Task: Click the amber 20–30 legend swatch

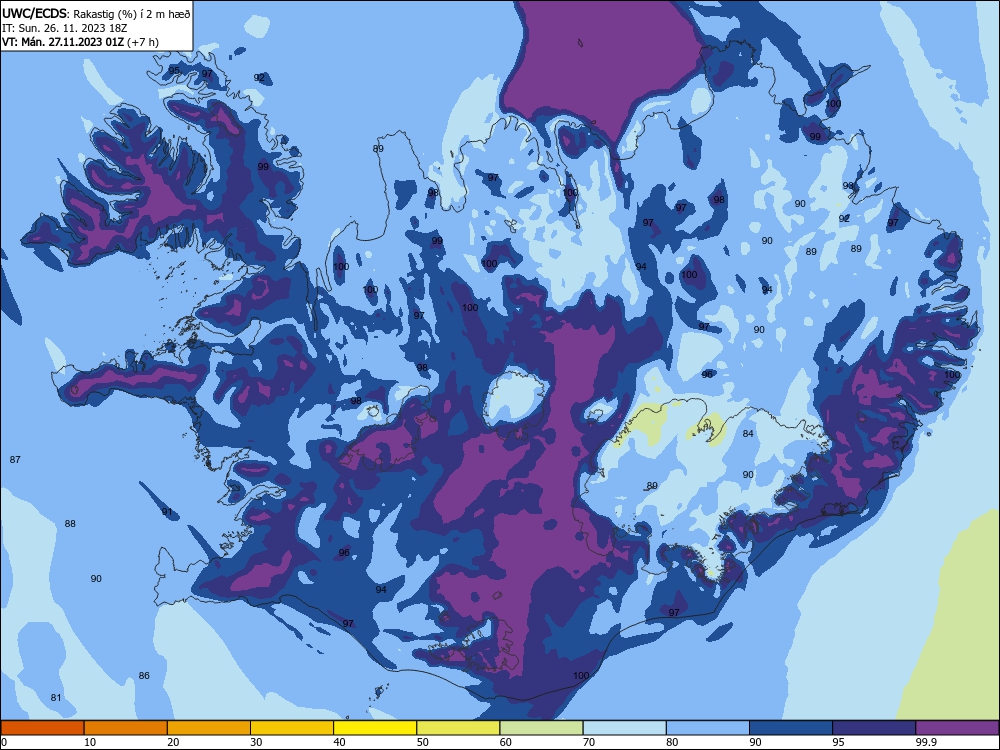Action: click(x=209, y=728)
